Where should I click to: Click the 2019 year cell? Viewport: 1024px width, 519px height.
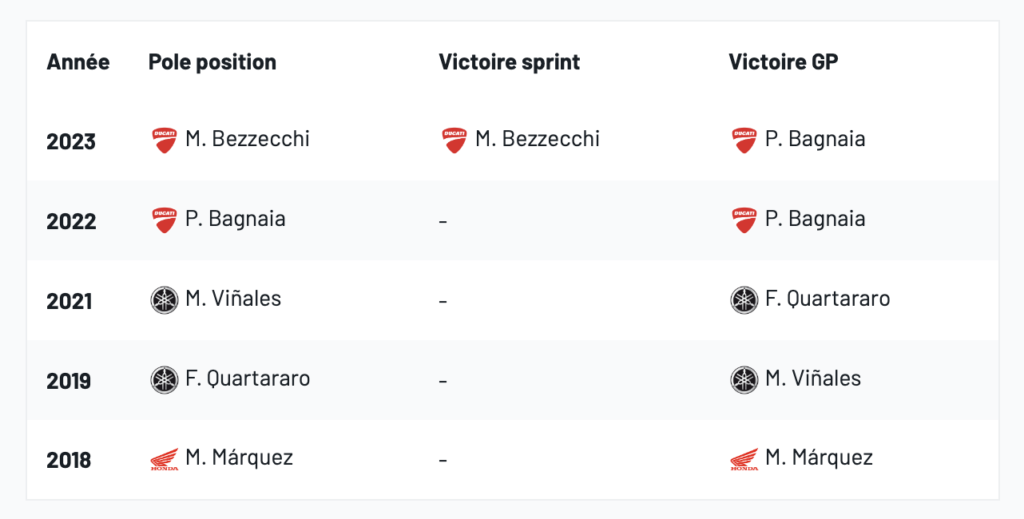tap(69, 381)
